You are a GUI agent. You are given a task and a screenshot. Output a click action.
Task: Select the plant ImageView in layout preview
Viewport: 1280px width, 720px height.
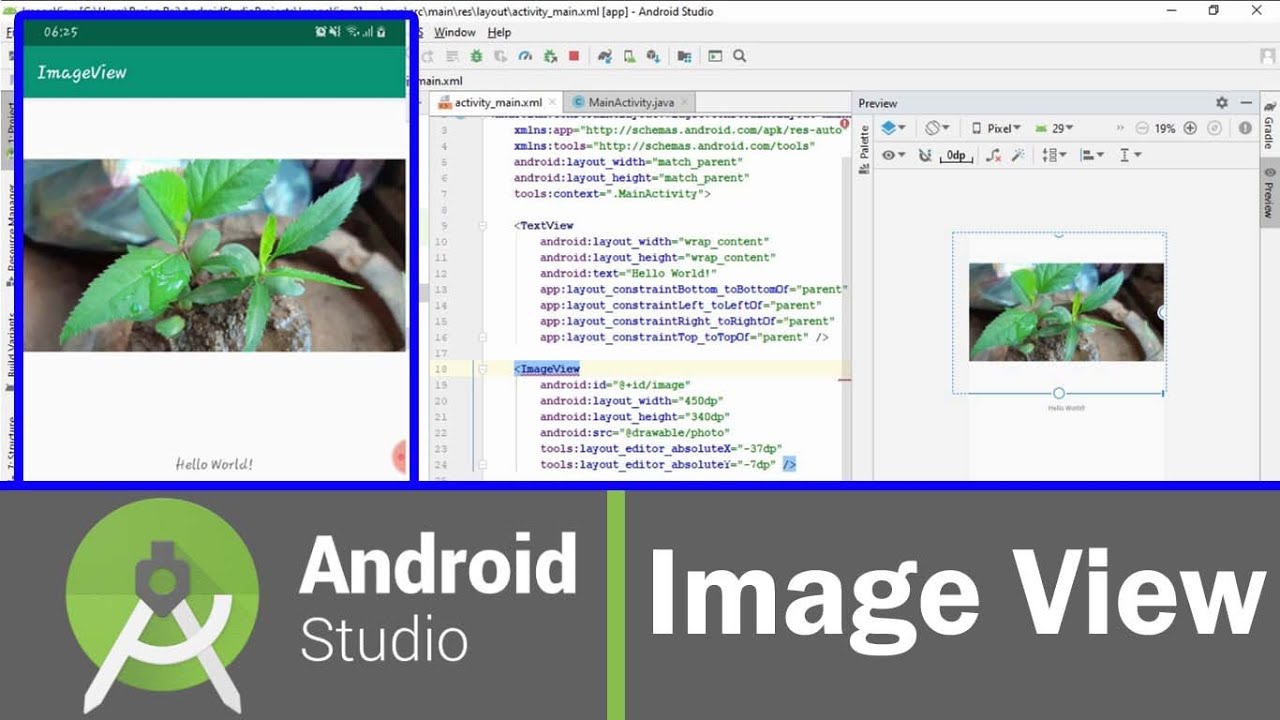click(x=1066, y=312)
